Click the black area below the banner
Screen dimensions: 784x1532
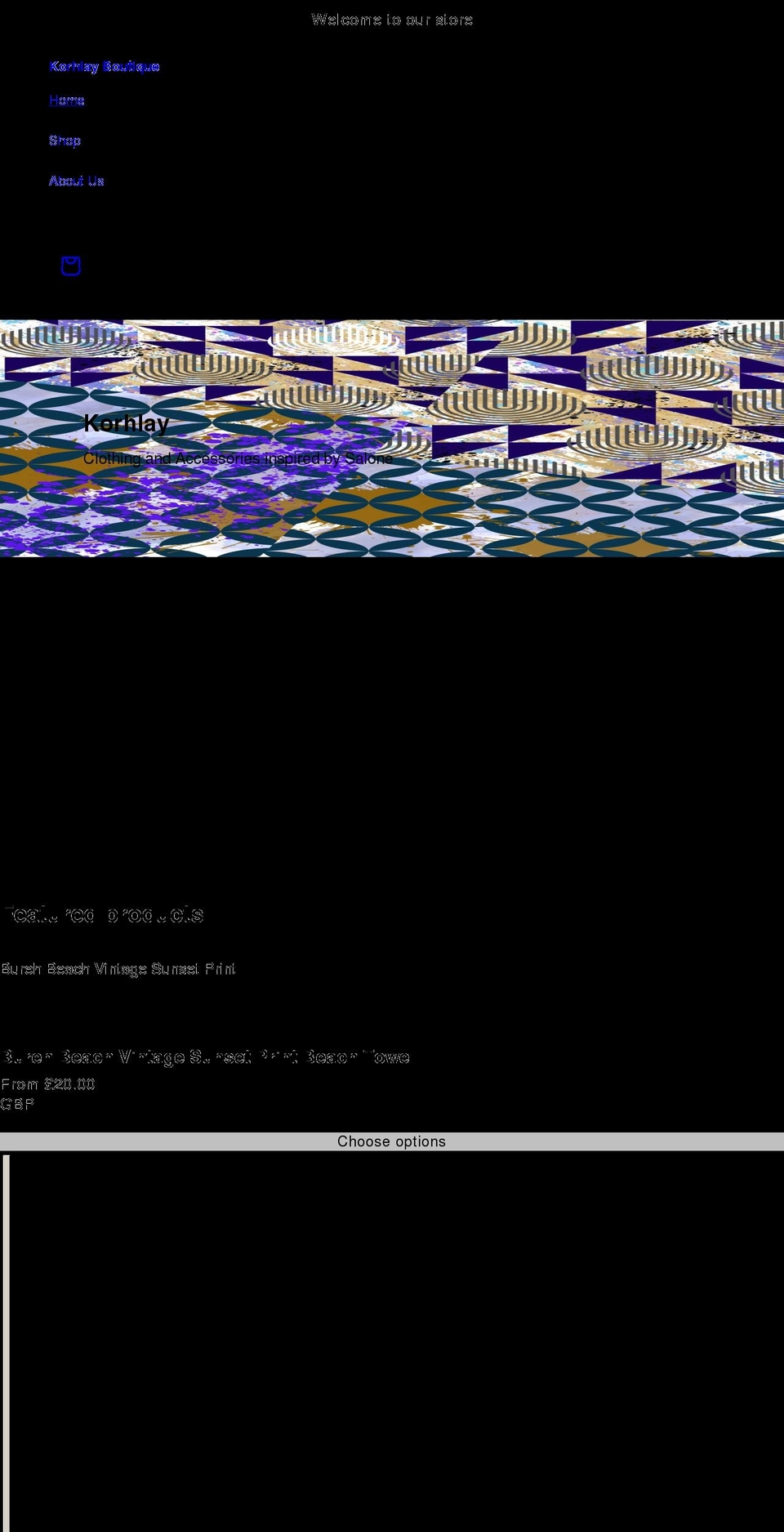point(392,719)
